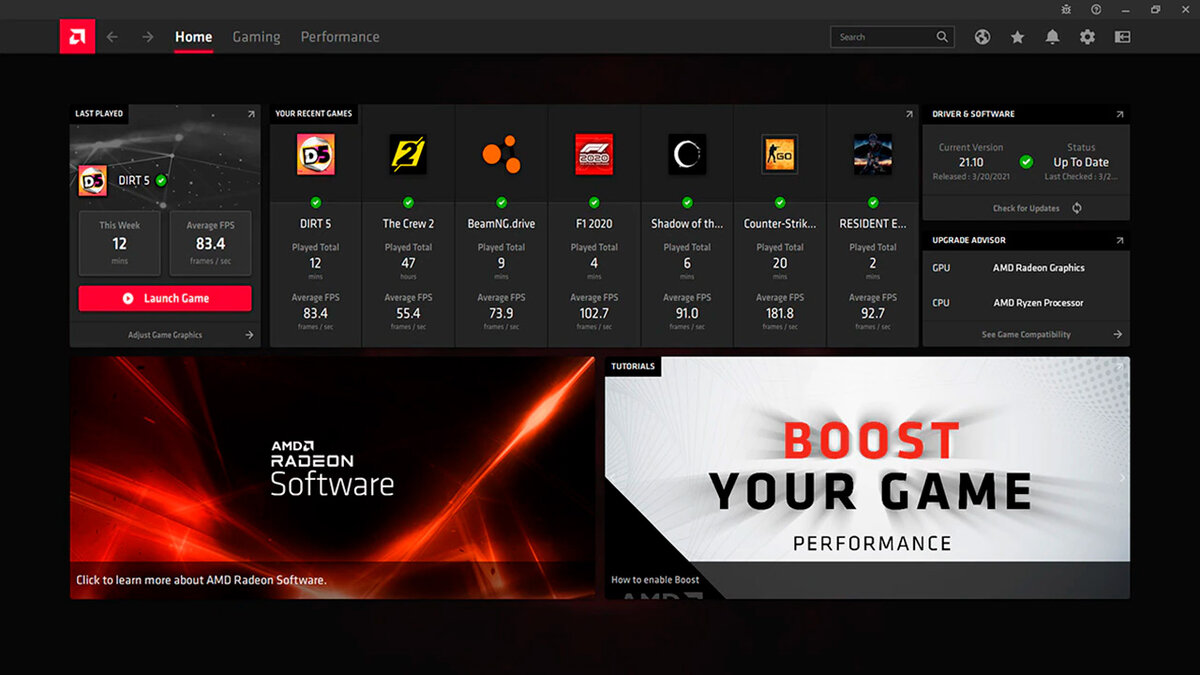The image size is (1200, 675).
Task: Switch to the Gaming tab
Action: [256, 37]
